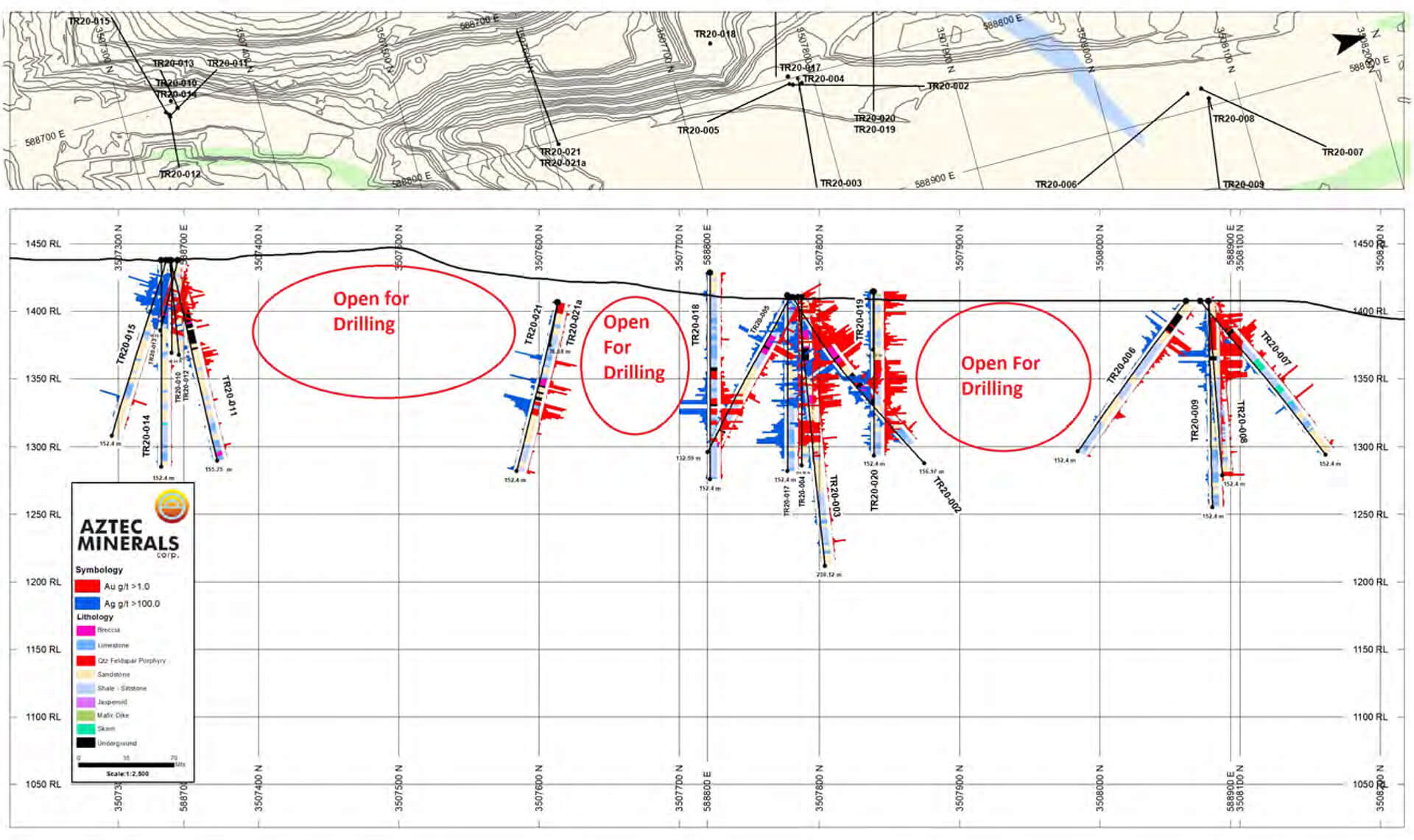Select the Qtz Feldspar Porphyry legend swatch
1414x840 pixels.
pos(86,659)
